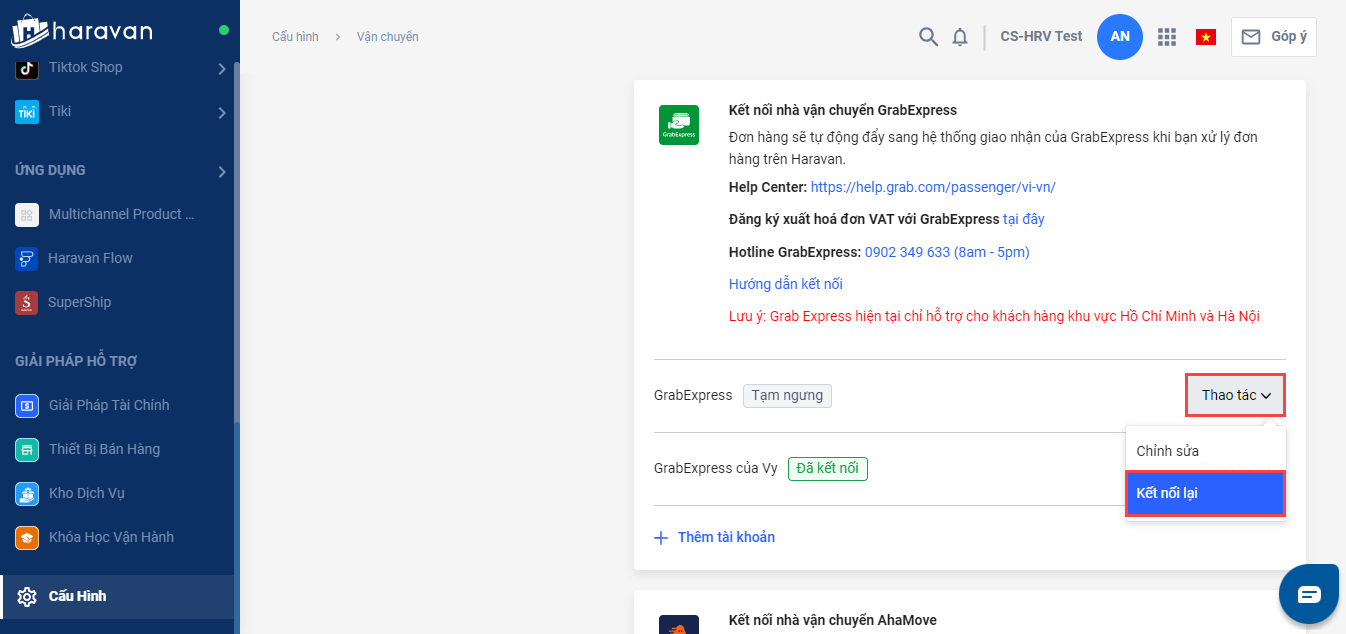Open the Thao tác dropdown
This screenshot has width=1346, height=634.
pos(1235,395)
